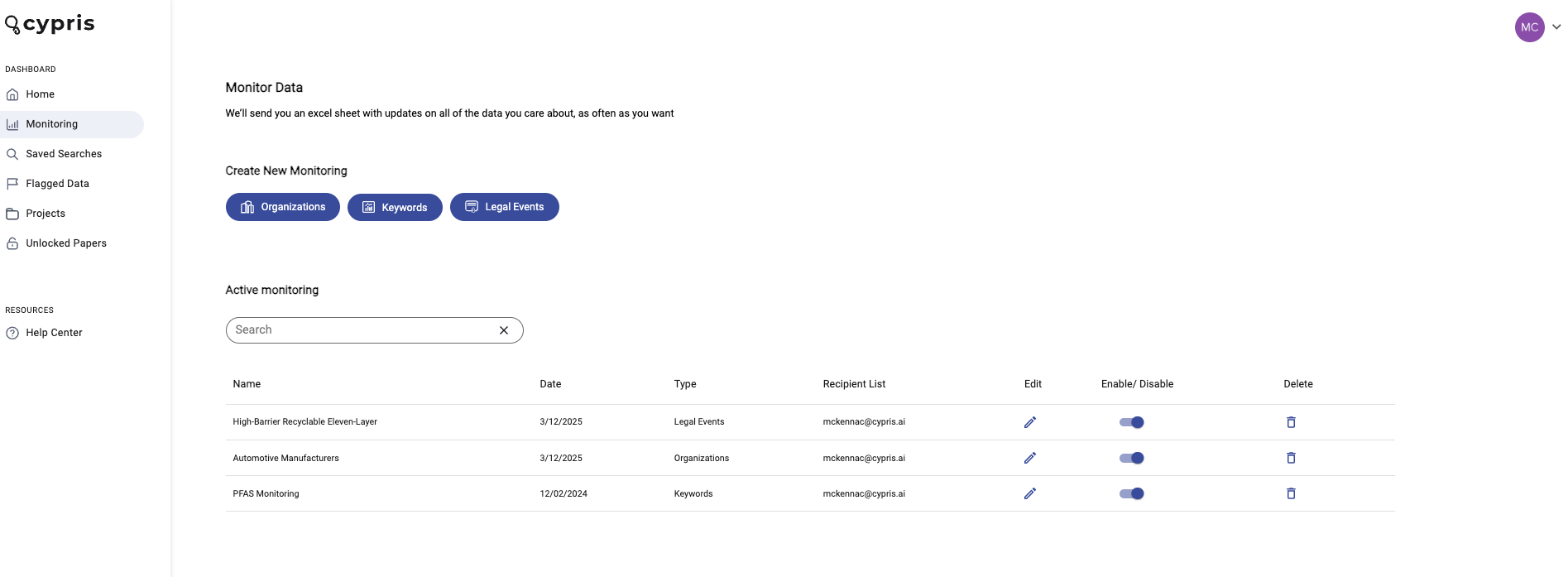
Task: Edit High-Barrier Recyclable Eleven-Layer monitor
Action: pyautogui.click(x=1030, y=422)
